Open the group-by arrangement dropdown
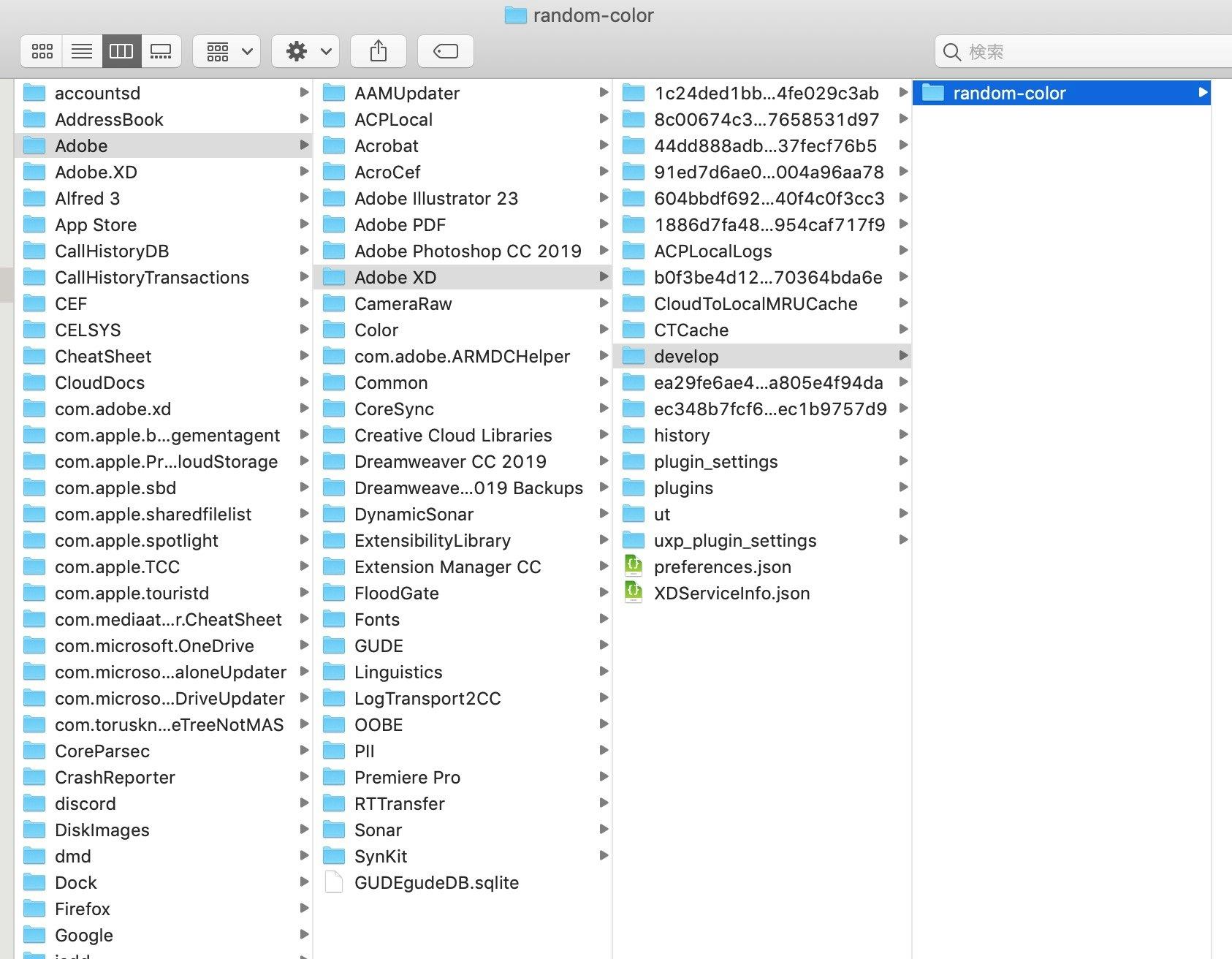The height and width of the screenshot is (959, 1232). tap(227, 51)
